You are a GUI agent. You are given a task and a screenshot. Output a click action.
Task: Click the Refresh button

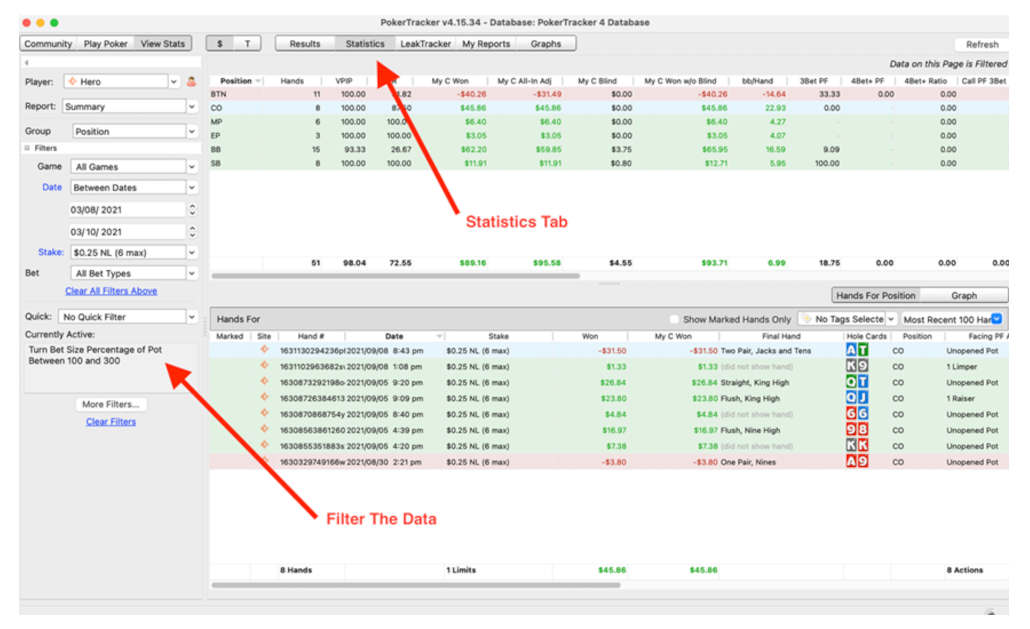point(981,45)
